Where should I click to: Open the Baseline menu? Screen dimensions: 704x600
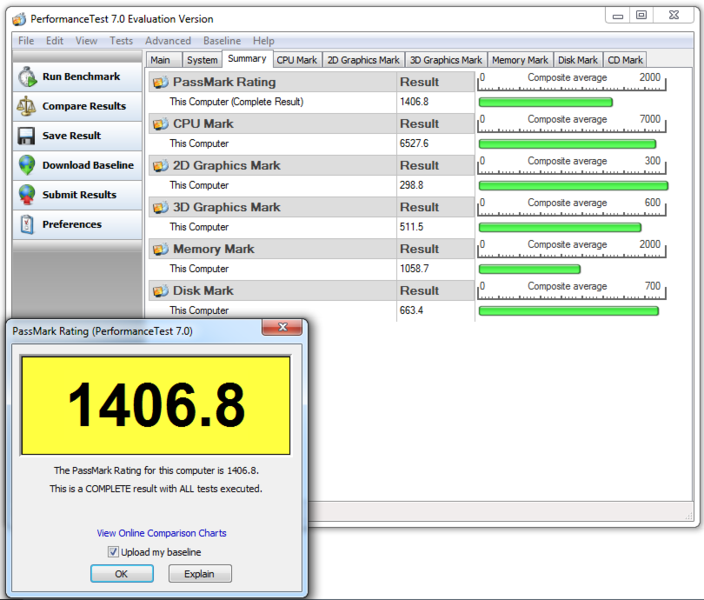[222, 41]
